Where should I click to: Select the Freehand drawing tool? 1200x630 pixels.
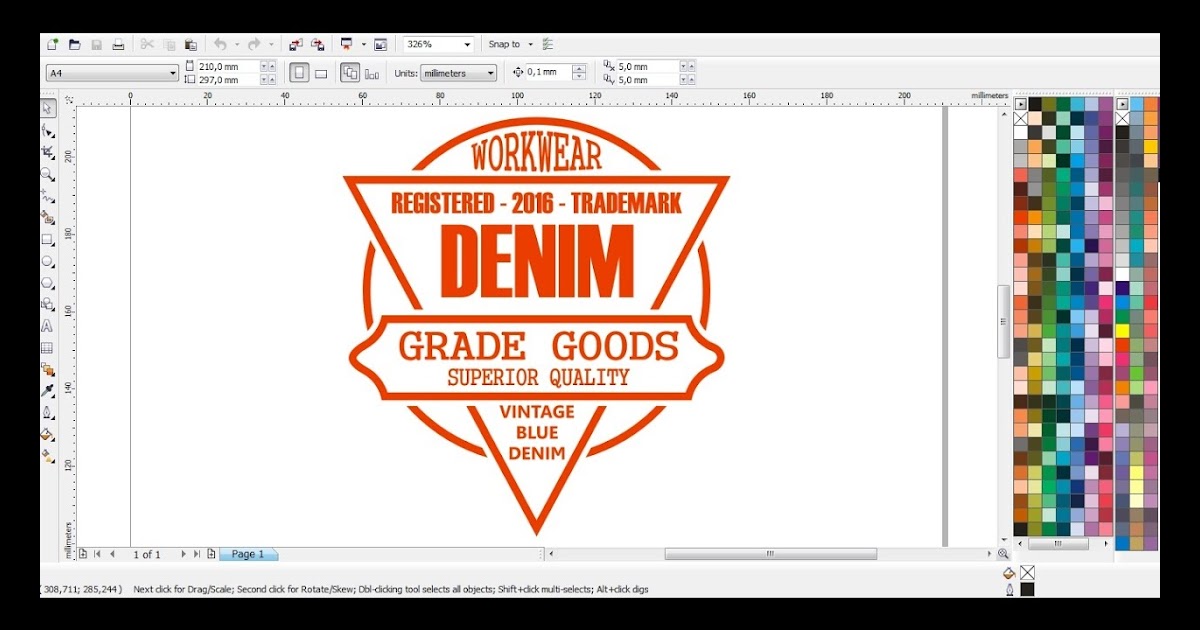tap(47, 196)
